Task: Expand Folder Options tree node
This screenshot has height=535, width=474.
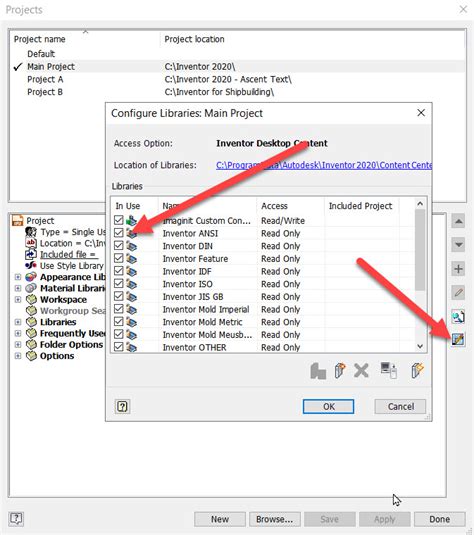Action: (x=18, y=345)
